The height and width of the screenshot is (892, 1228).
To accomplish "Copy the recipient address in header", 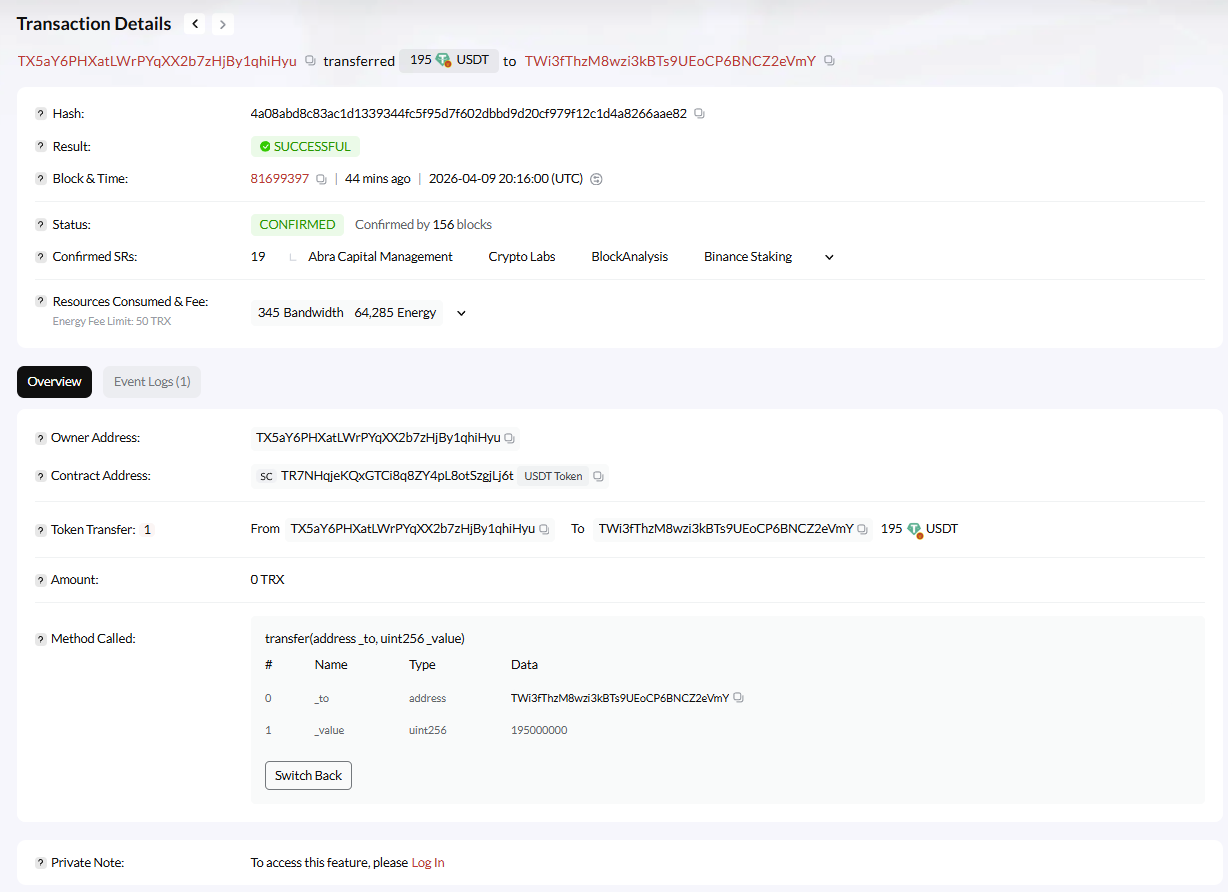I will (x=829, y=61).
